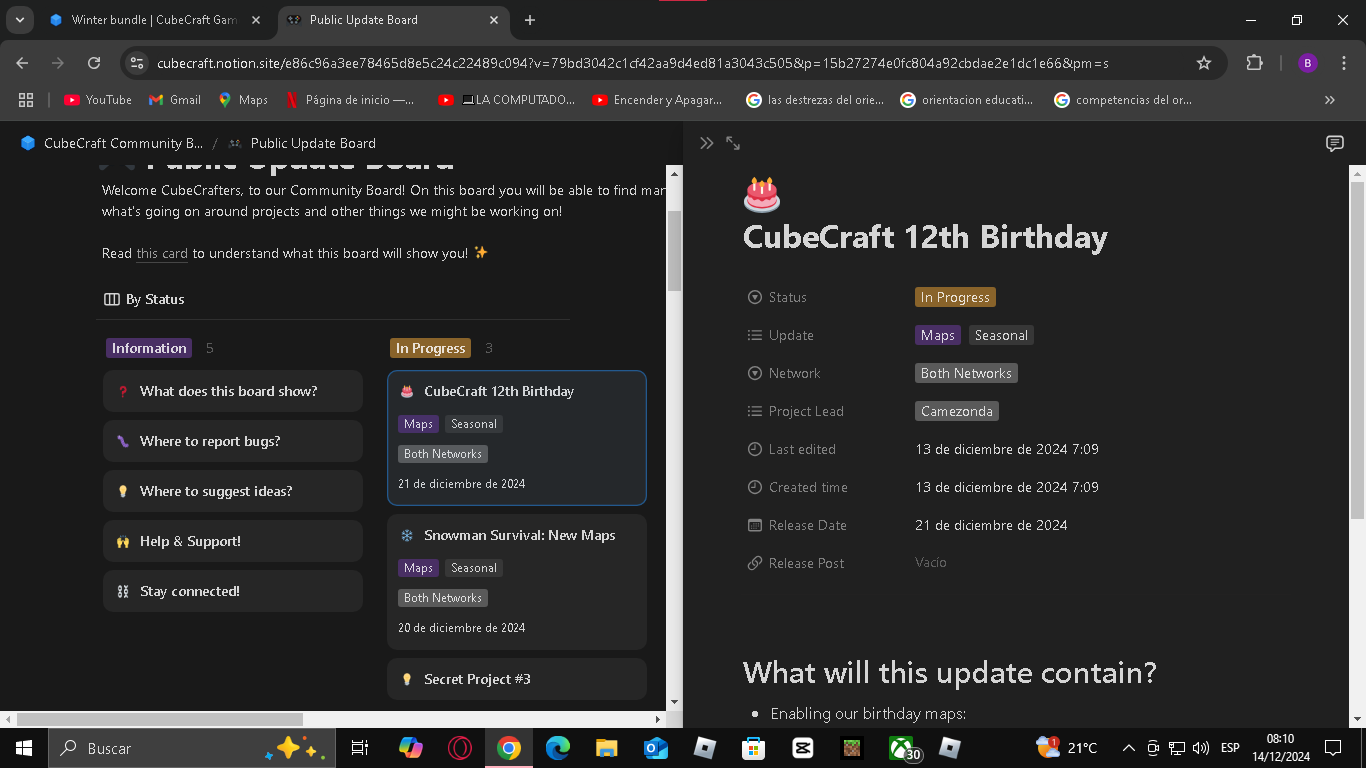This screenshot has width=1366, height=768.
Task: Open Task View on taskbar
Action: [x=360, y=748]
